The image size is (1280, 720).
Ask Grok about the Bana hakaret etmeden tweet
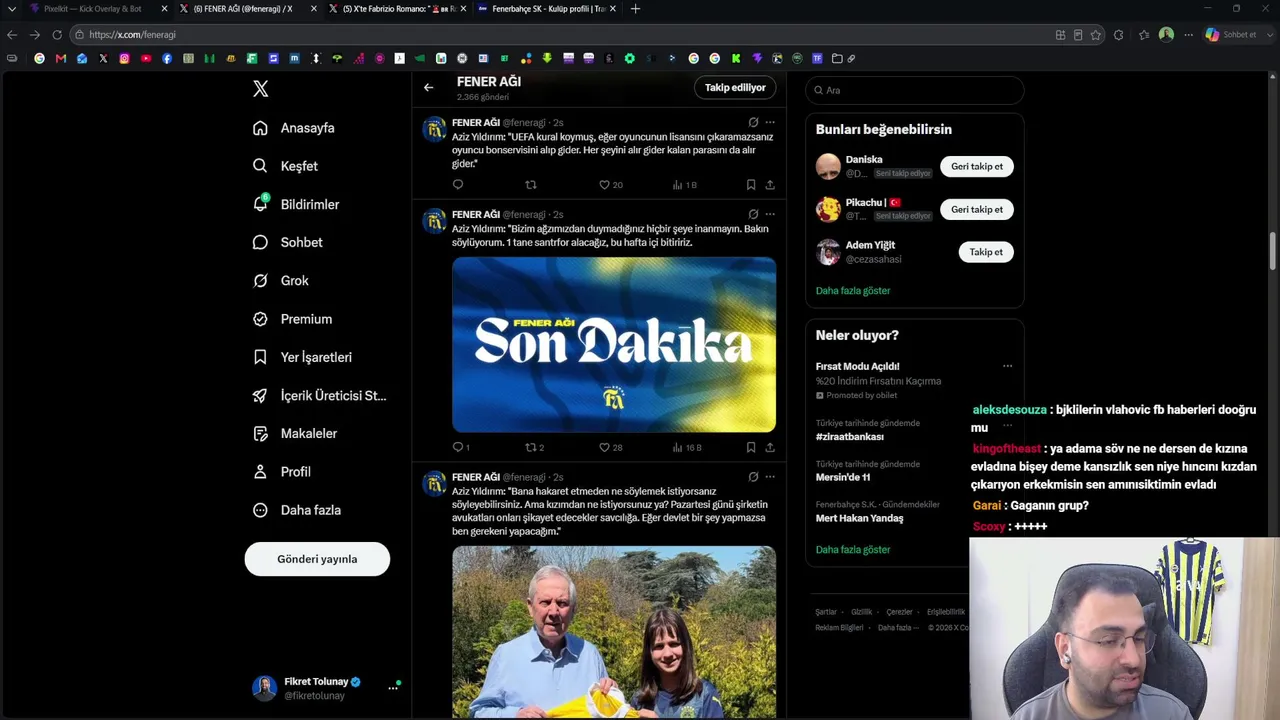coord(753,477)
